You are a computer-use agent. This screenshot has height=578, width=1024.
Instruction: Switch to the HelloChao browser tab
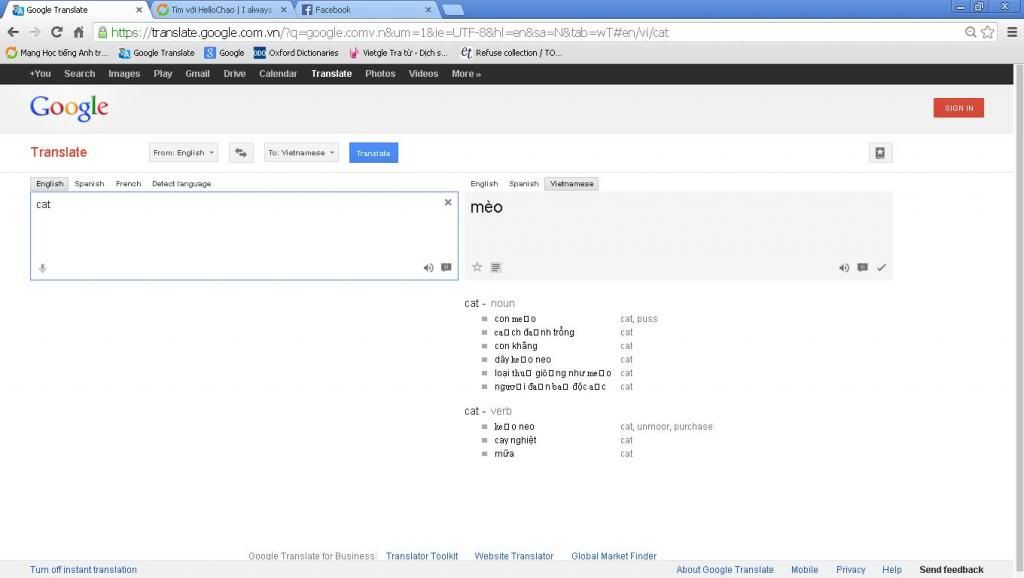click(x=221, y=10)
